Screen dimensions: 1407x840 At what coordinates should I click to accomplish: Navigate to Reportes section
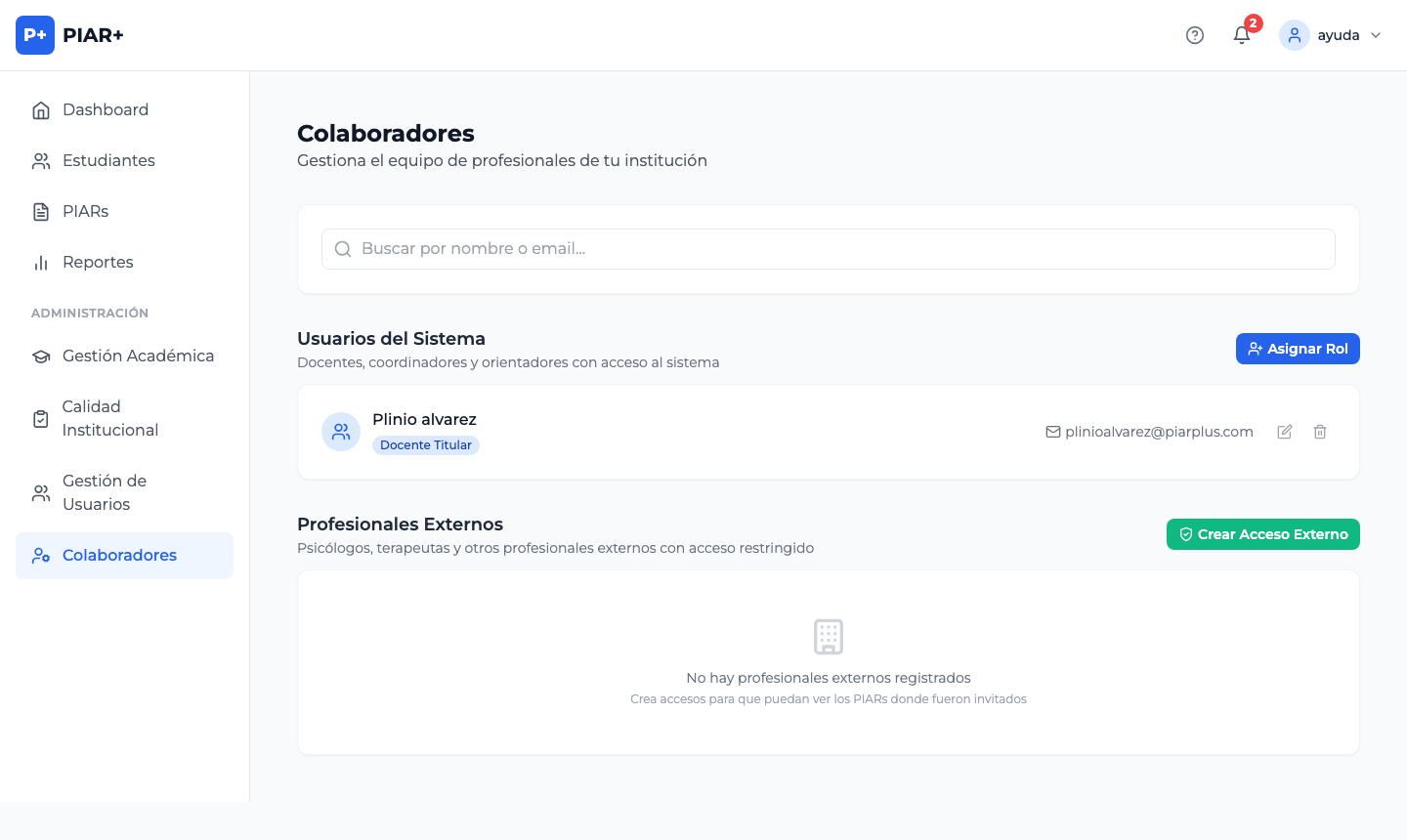click(98, 262)
